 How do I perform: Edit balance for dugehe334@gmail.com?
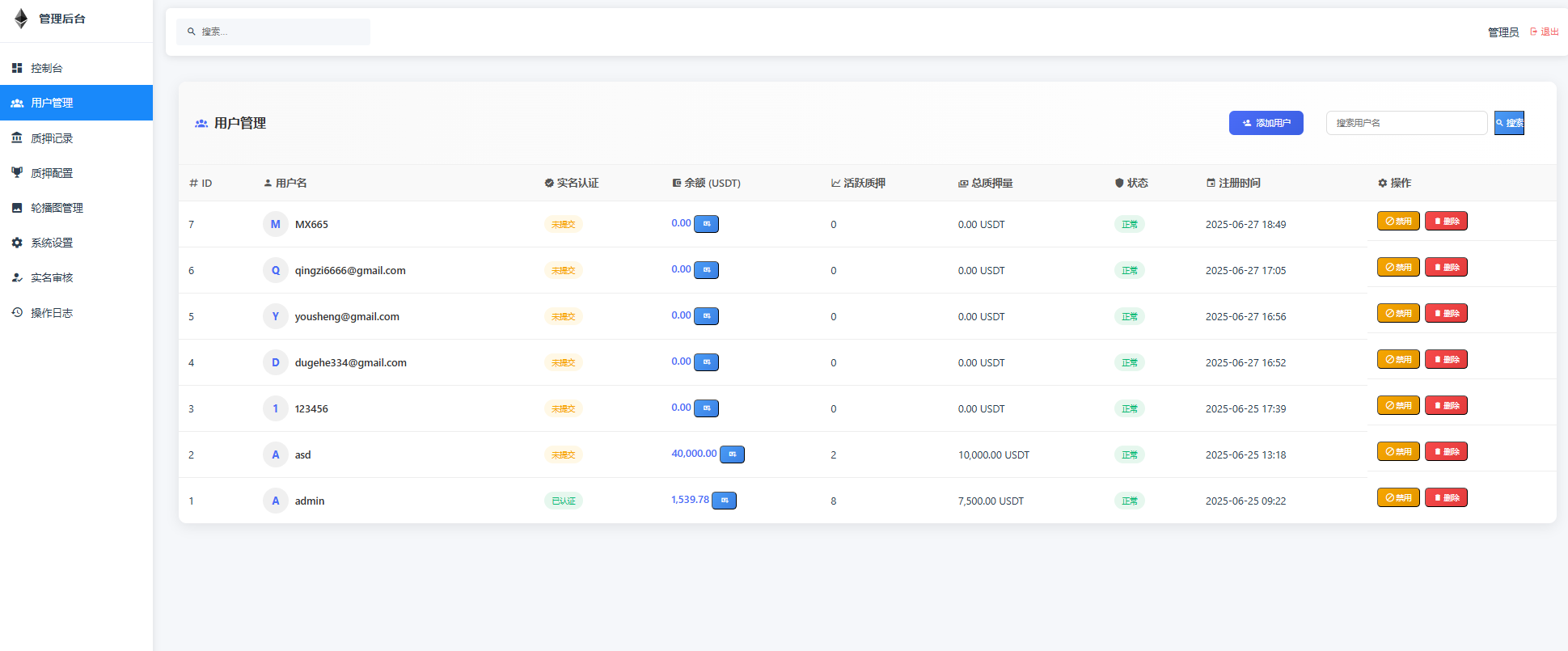coord(706,362)
